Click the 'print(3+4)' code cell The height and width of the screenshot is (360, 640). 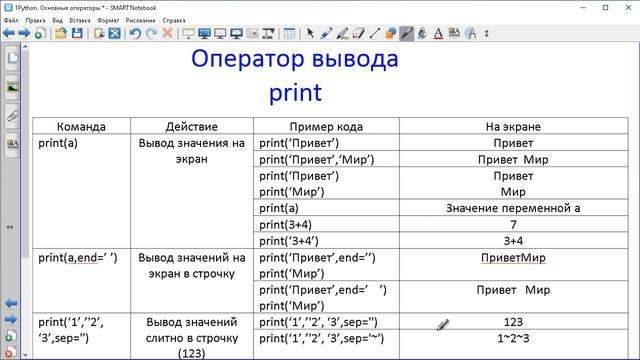coord(326,224)
